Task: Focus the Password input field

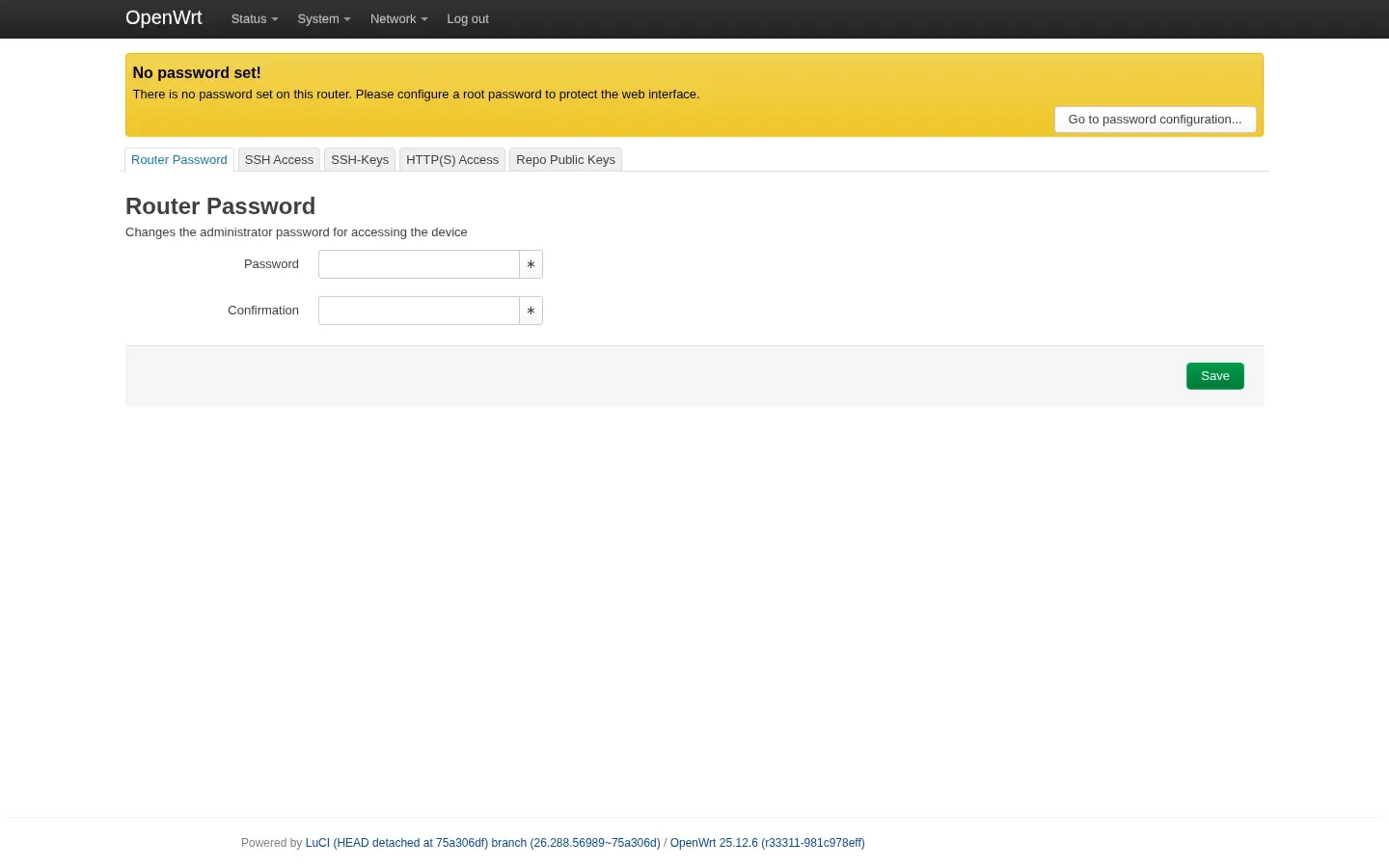Action: point(419,264)
